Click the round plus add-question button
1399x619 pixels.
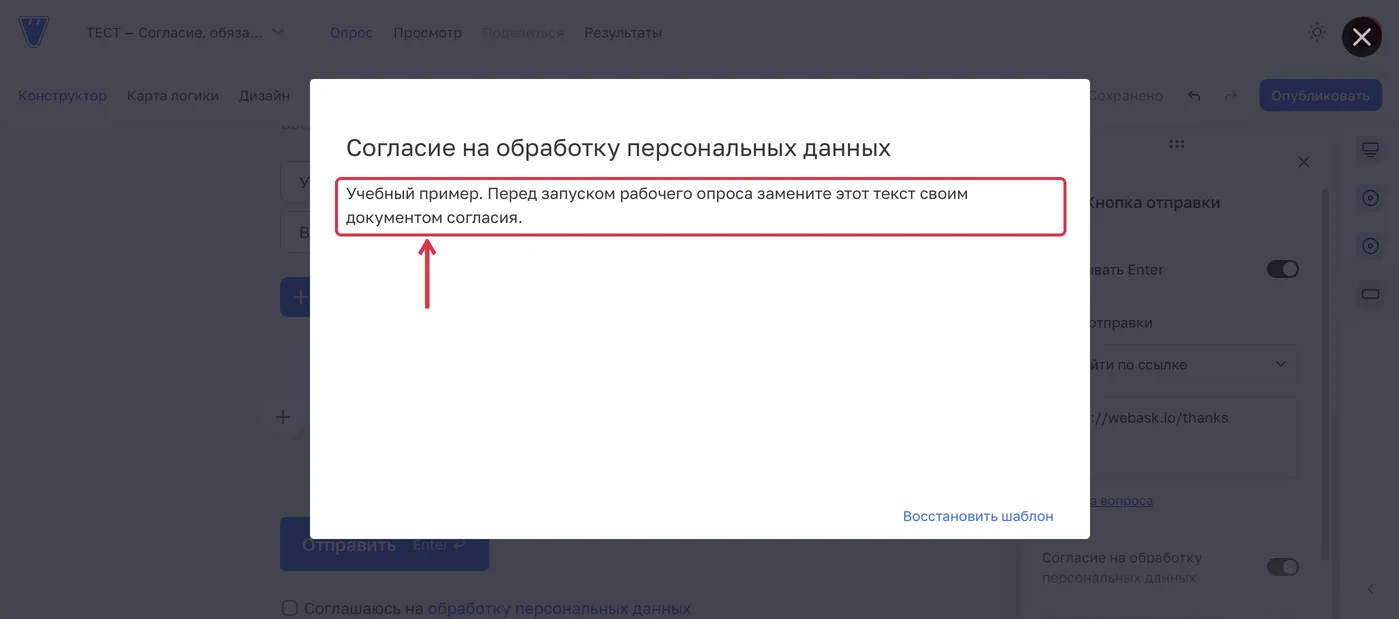tap(283, 417)
